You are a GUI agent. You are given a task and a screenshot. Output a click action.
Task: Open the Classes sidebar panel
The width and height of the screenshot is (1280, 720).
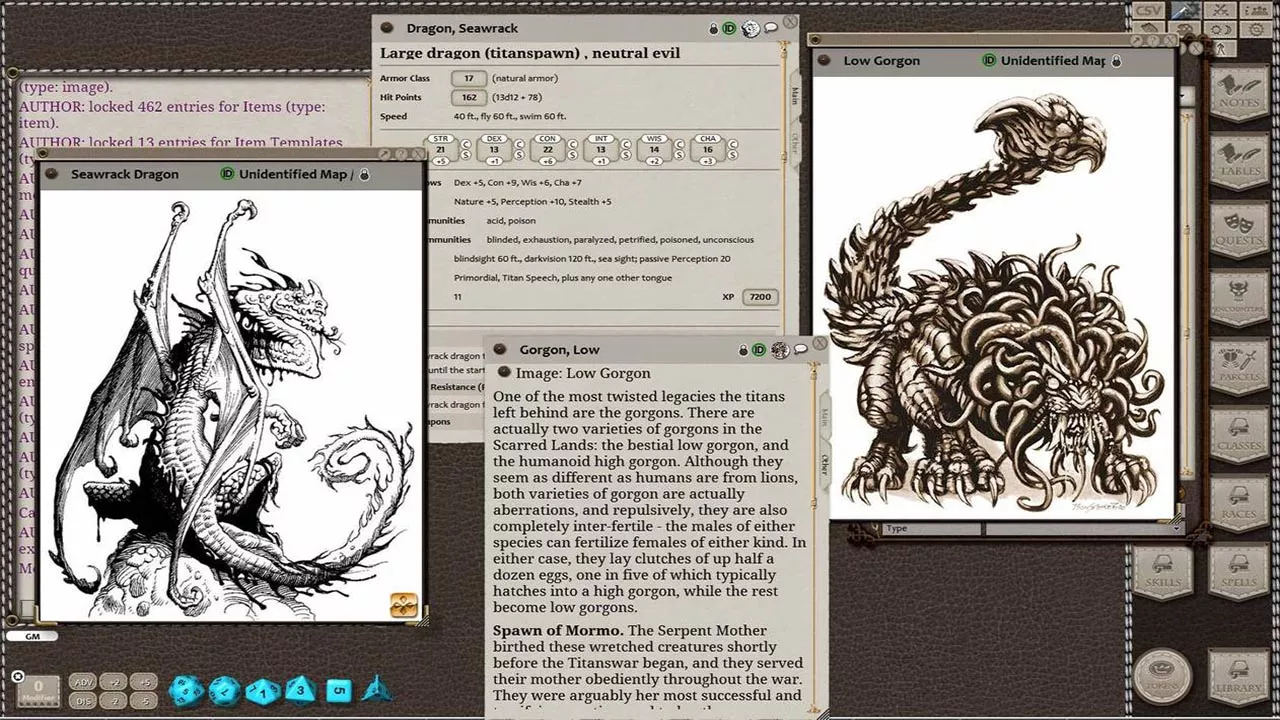point(1239,437)
